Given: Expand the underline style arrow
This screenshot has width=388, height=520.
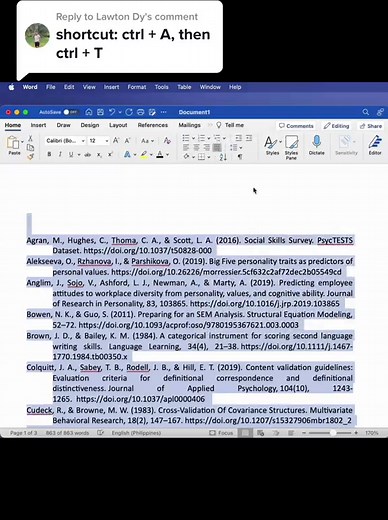Looking at the screenshot, I should [x=79, y=155].
